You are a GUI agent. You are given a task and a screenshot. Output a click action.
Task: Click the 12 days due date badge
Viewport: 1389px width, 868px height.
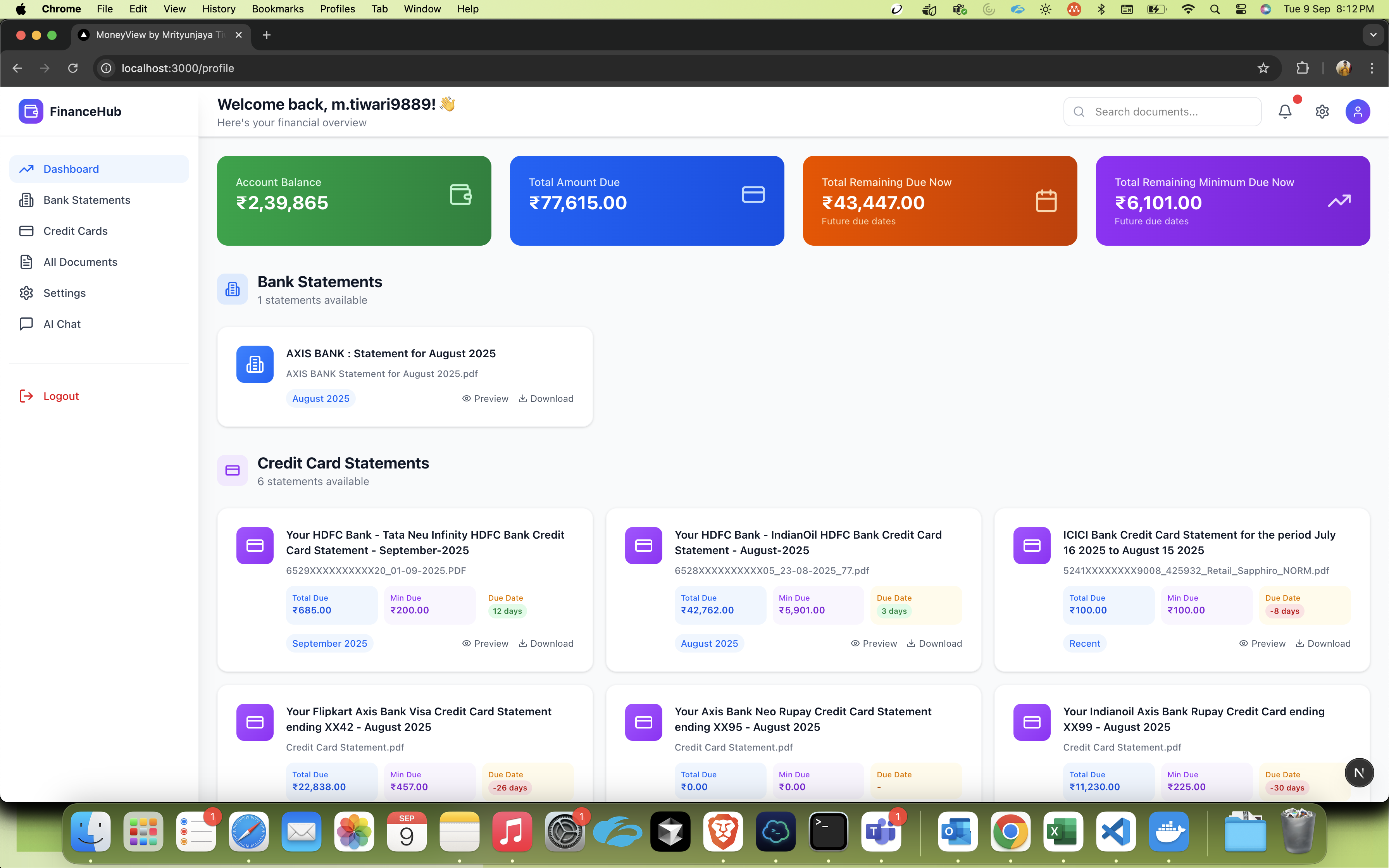point(507,611)
